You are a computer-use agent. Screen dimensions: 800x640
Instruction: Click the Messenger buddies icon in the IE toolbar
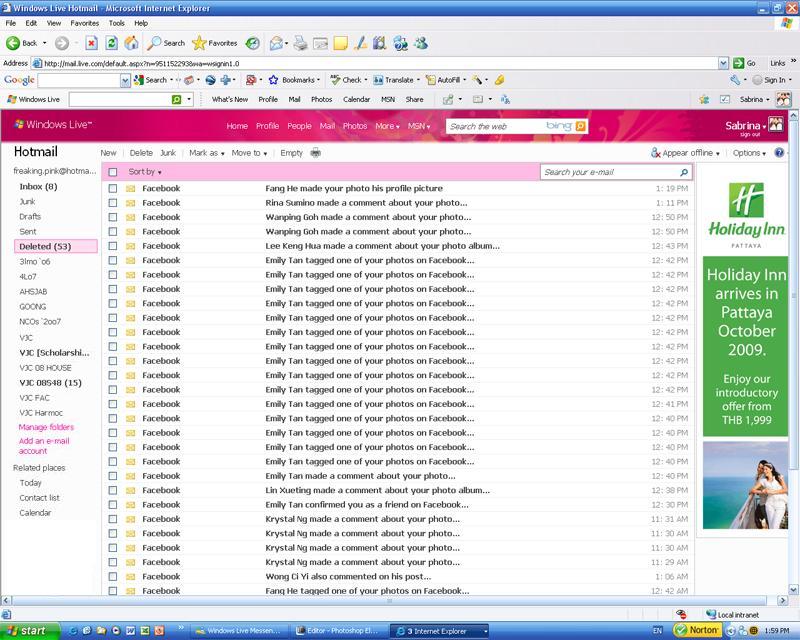[x=421, y=43]
